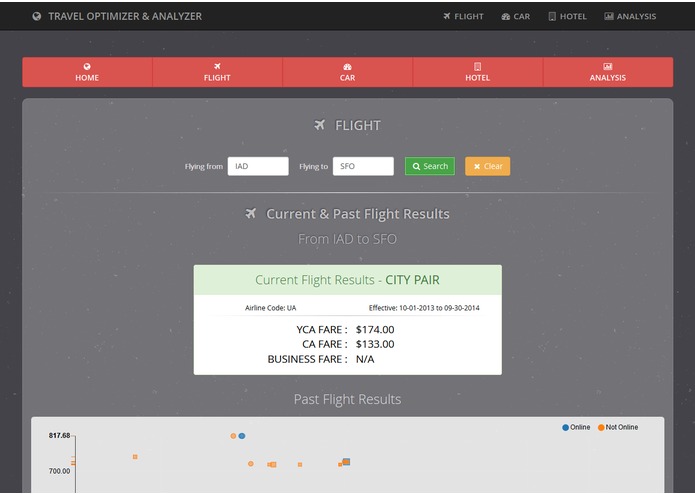
Task: Select the FLIGHT tab in red bar
Action: (217, 72)
